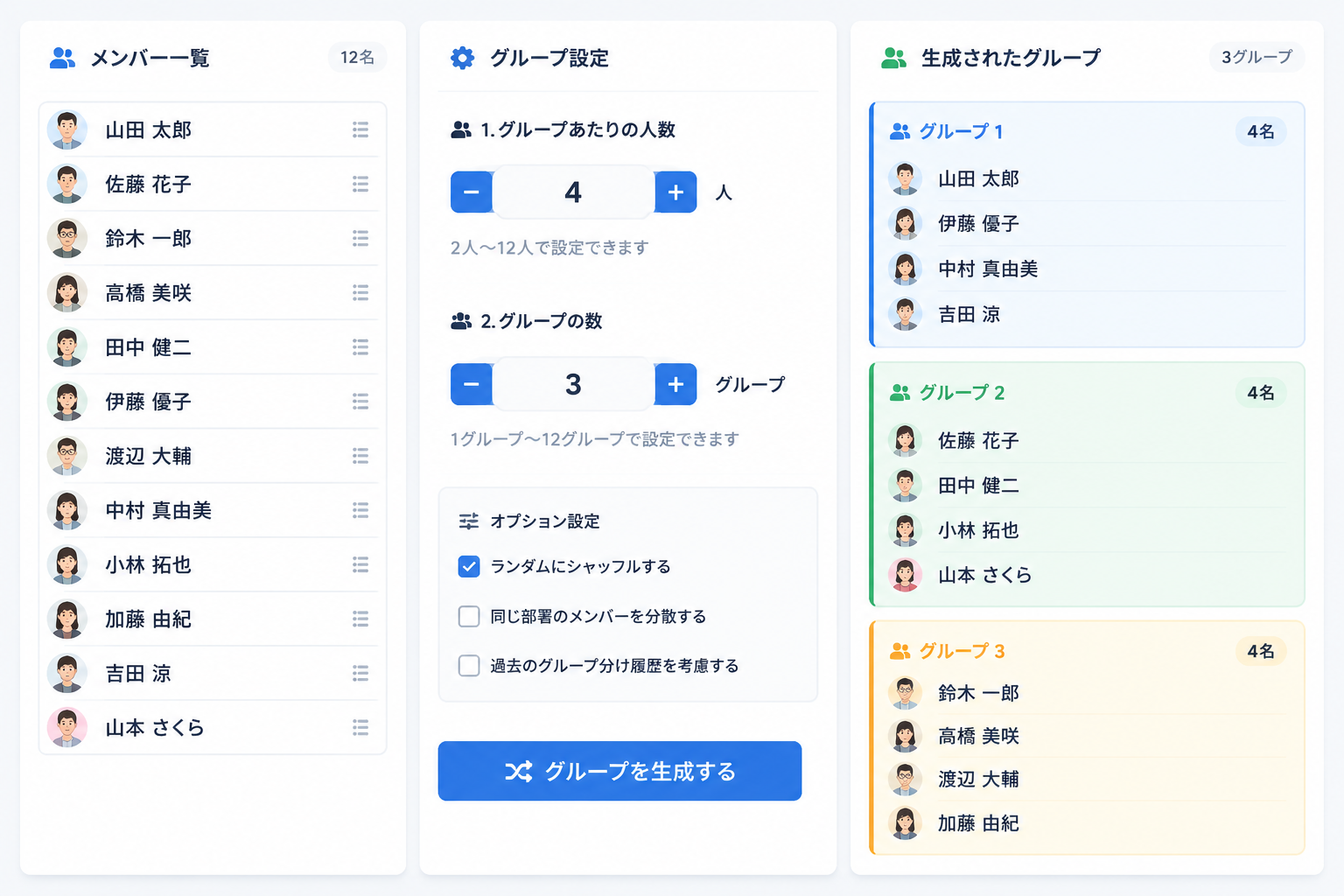Select the reorder icon on 伊藤 優子 row
This screenshot has width=1344, height=896.
360,402
